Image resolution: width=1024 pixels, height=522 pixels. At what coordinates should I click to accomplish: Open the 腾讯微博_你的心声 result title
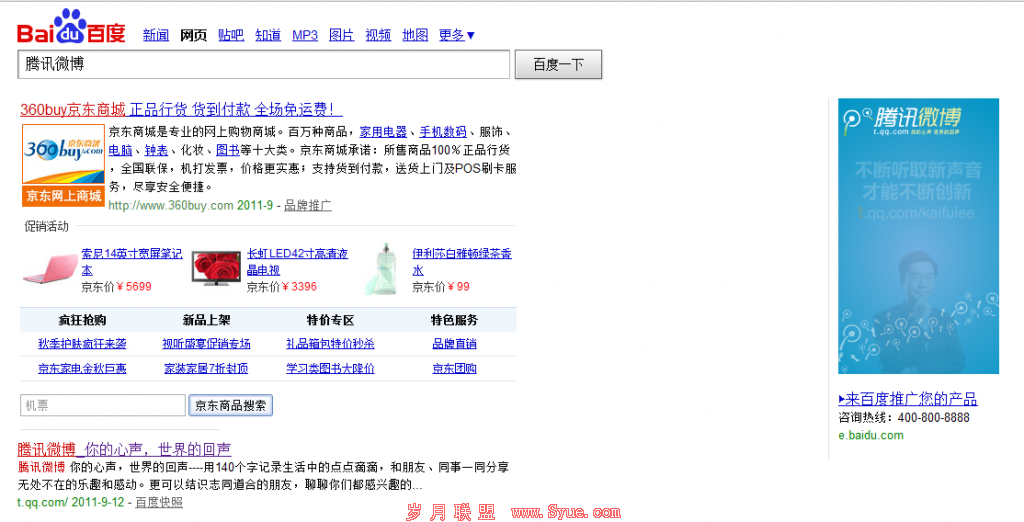124,449
